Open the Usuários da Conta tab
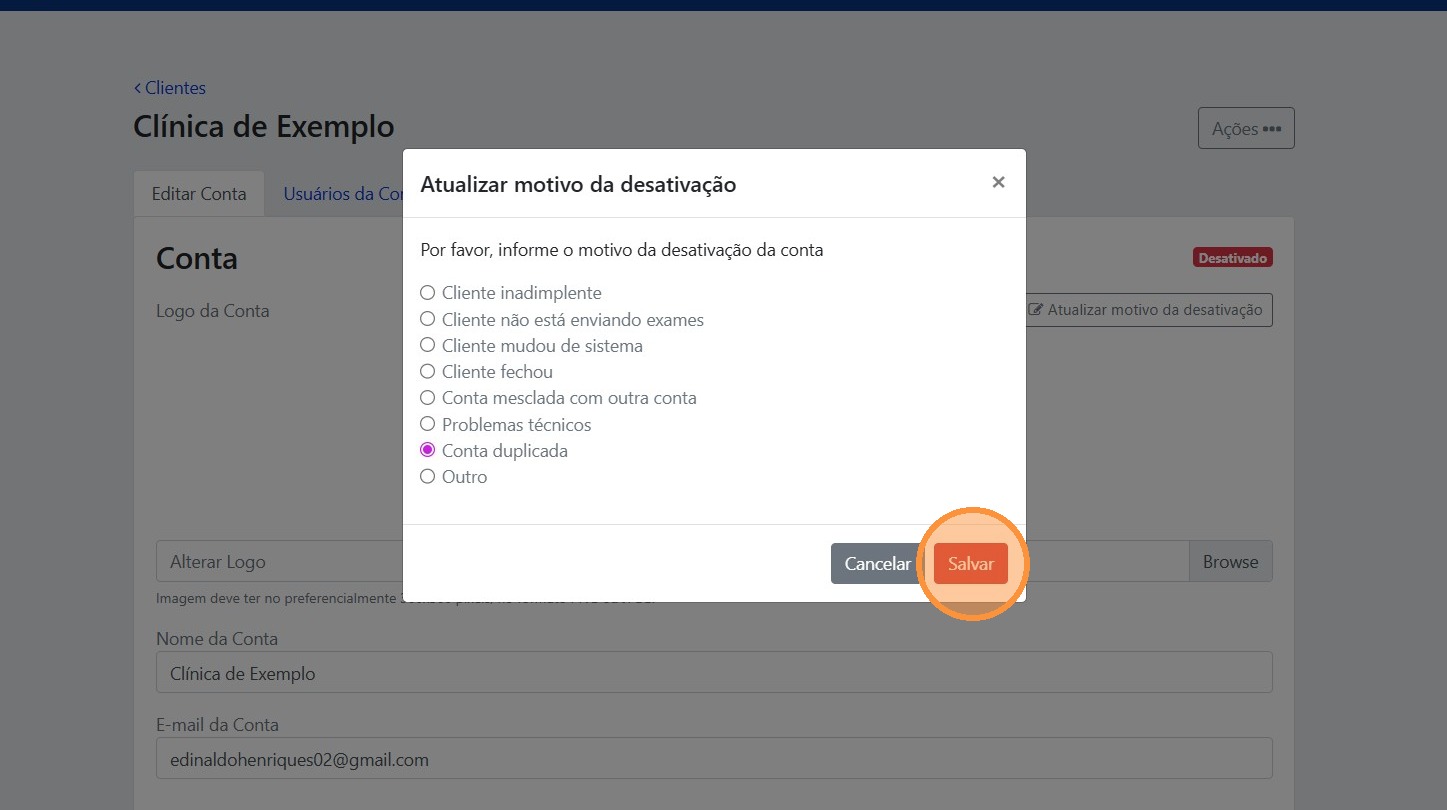This screenshot has width=1447, height=810. (x=342, y=194)
